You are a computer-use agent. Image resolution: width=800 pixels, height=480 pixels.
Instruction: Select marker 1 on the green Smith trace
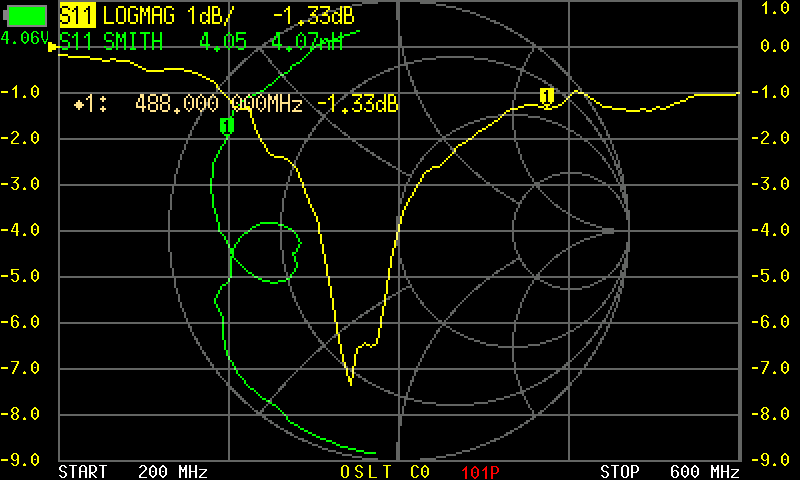[x=226, y=126]
